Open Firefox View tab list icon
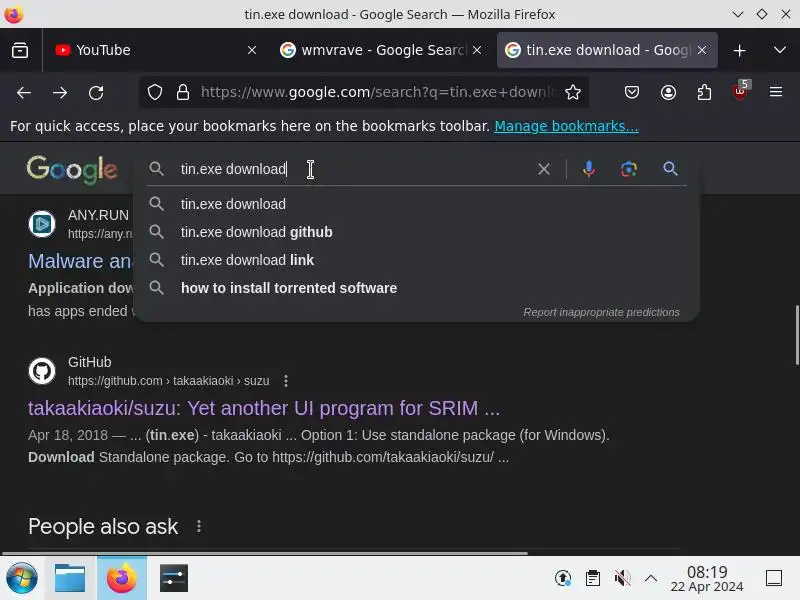 click(20, 50)
